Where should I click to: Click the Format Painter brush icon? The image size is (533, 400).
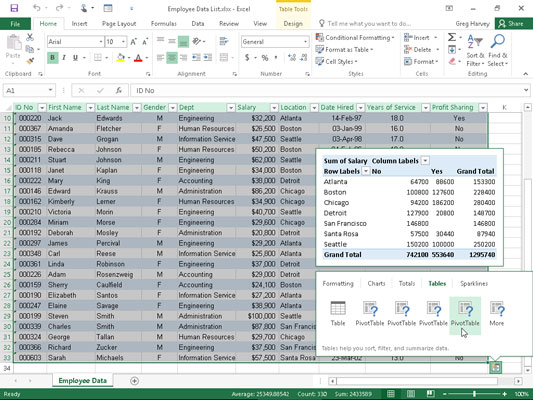tap(31, 61)
